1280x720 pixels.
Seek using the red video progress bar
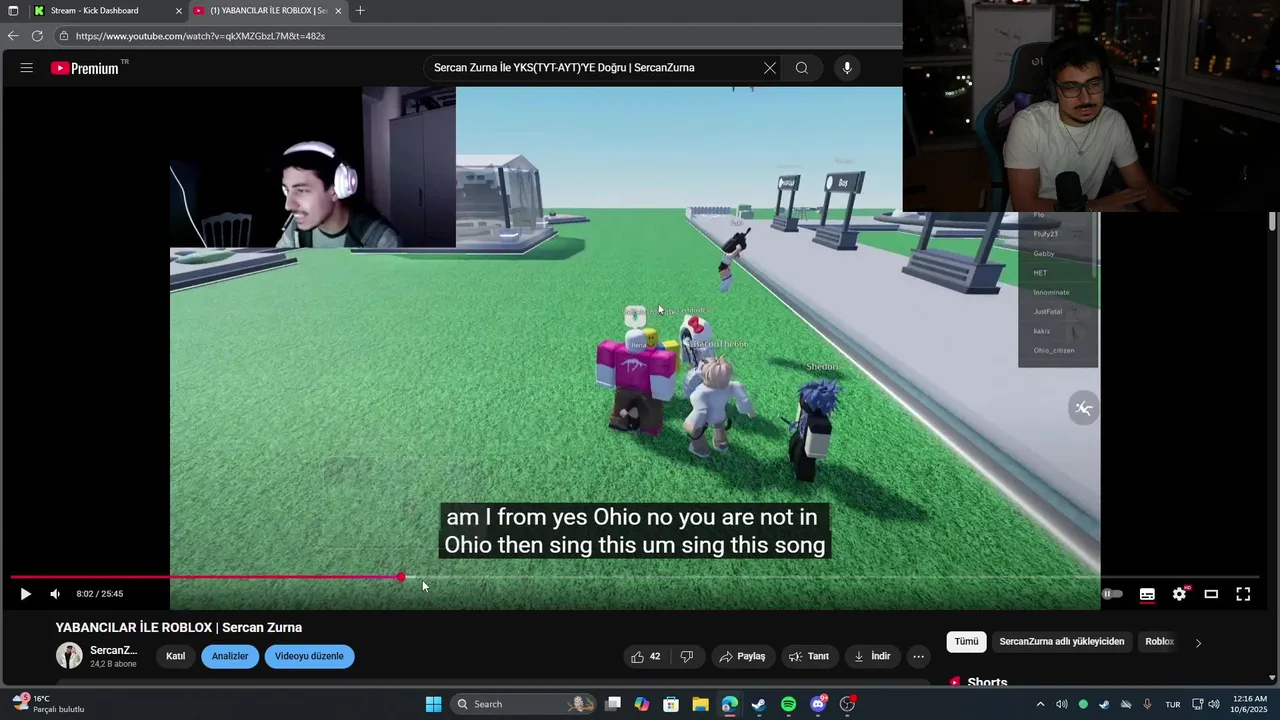pos(205,577)
